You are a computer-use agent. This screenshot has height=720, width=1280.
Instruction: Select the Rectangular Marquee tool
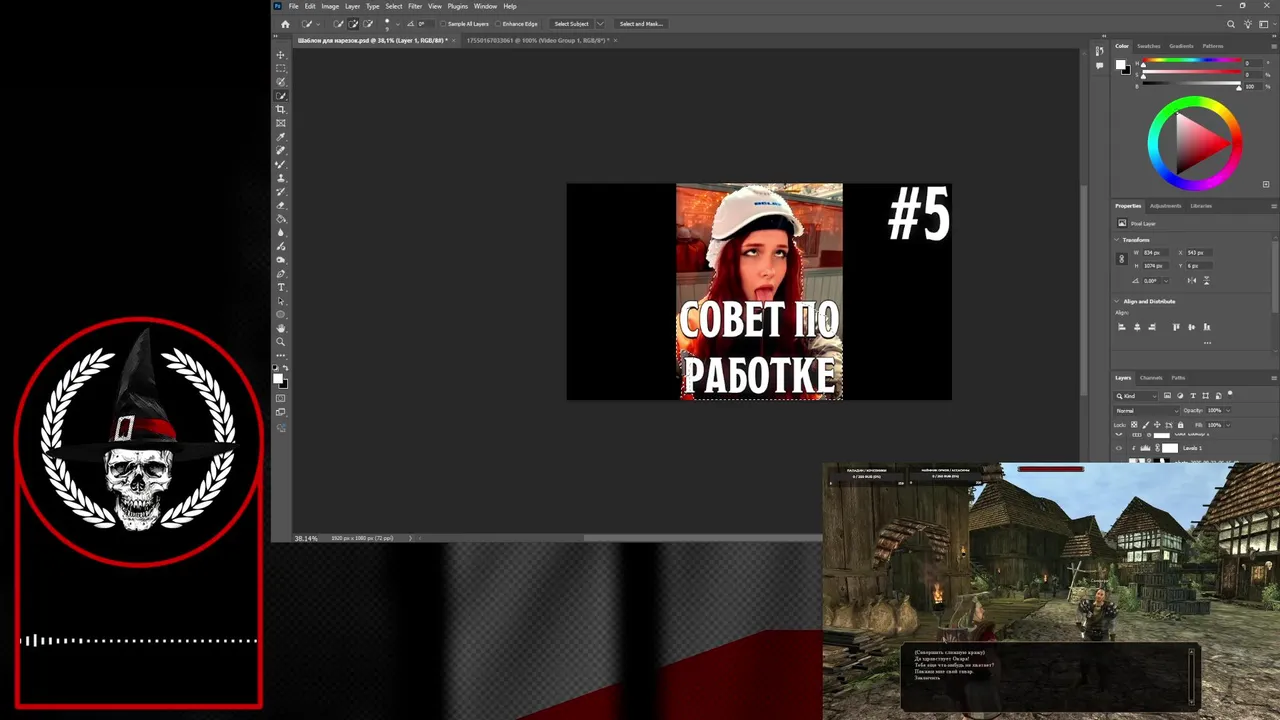[281, 68]
